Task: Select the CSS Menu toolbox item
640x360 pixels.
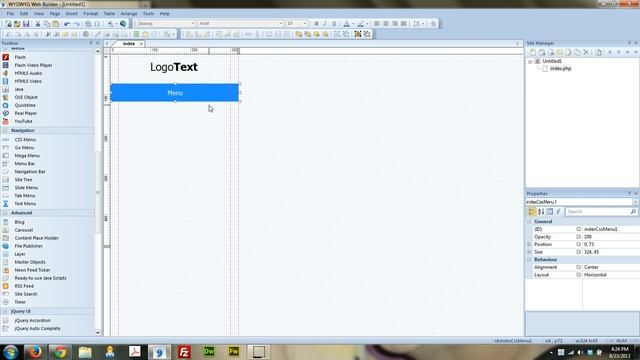Action: [25, 140]
